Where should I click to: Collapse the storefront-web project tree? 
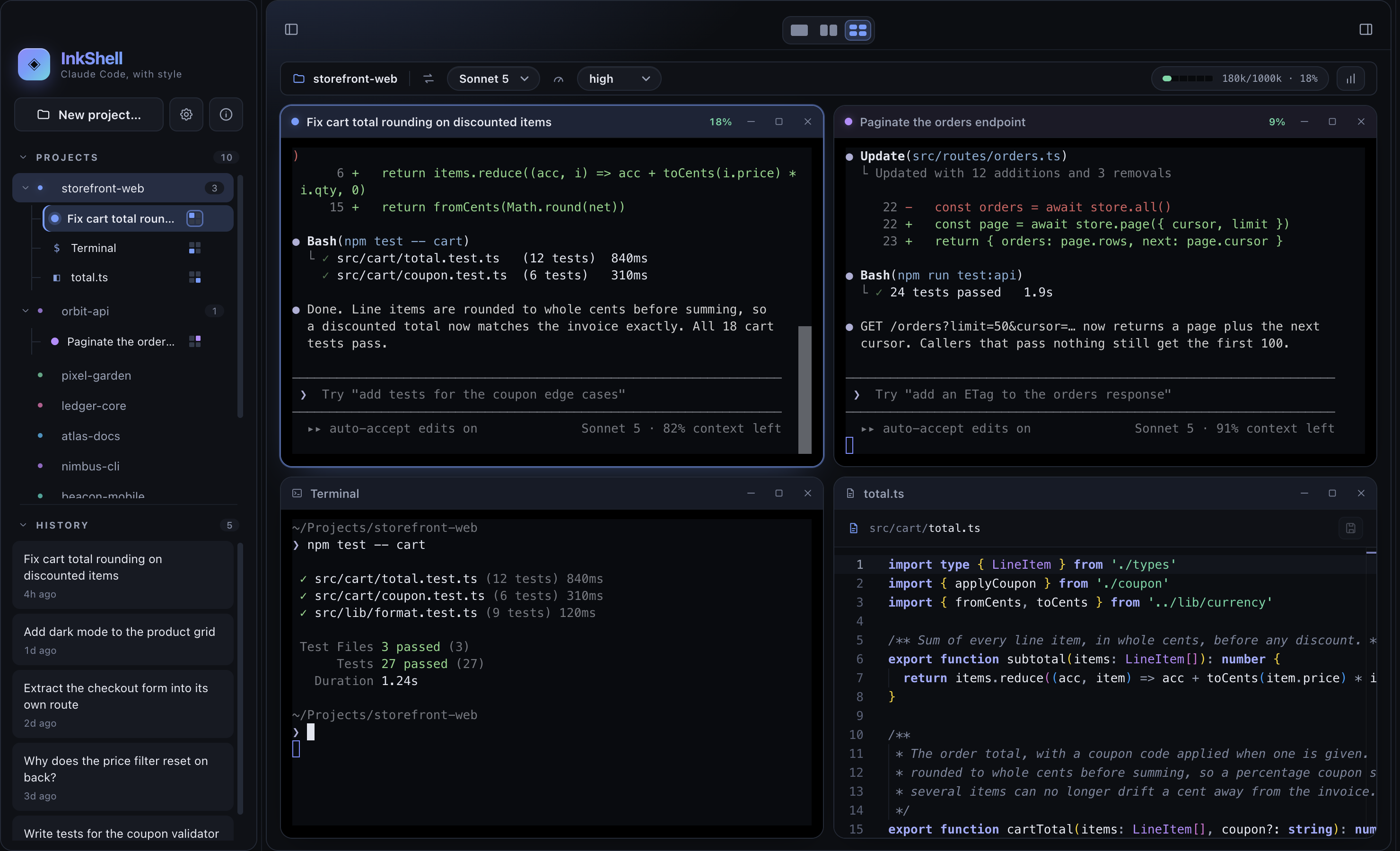coord(25,188)
